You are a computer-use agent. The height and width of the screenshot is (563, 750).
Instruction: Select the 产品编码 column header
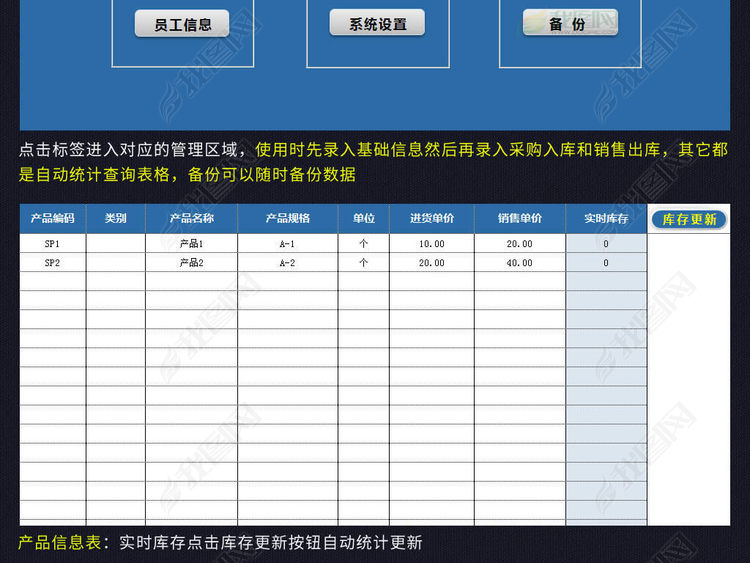tap(53, 219)
